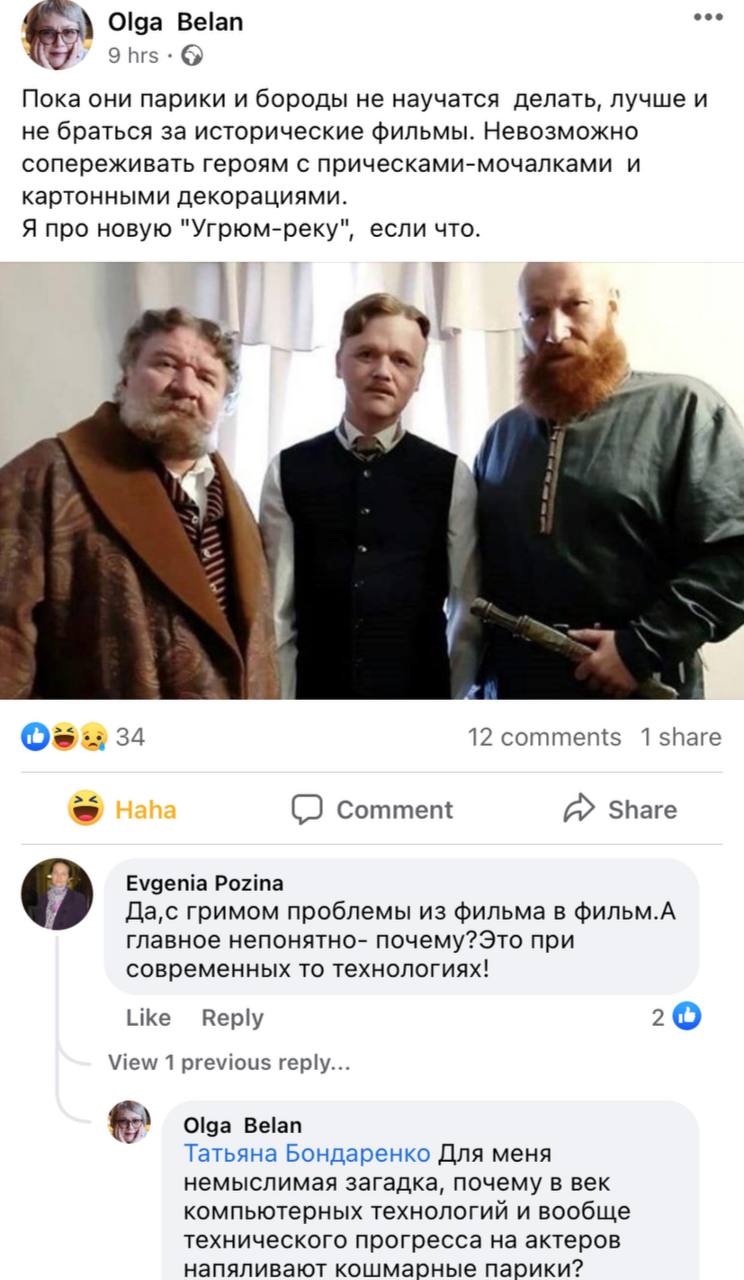Like Evgenia Pozina's comment
This screenshot has height=1280, width=744.
(149, 1017)
